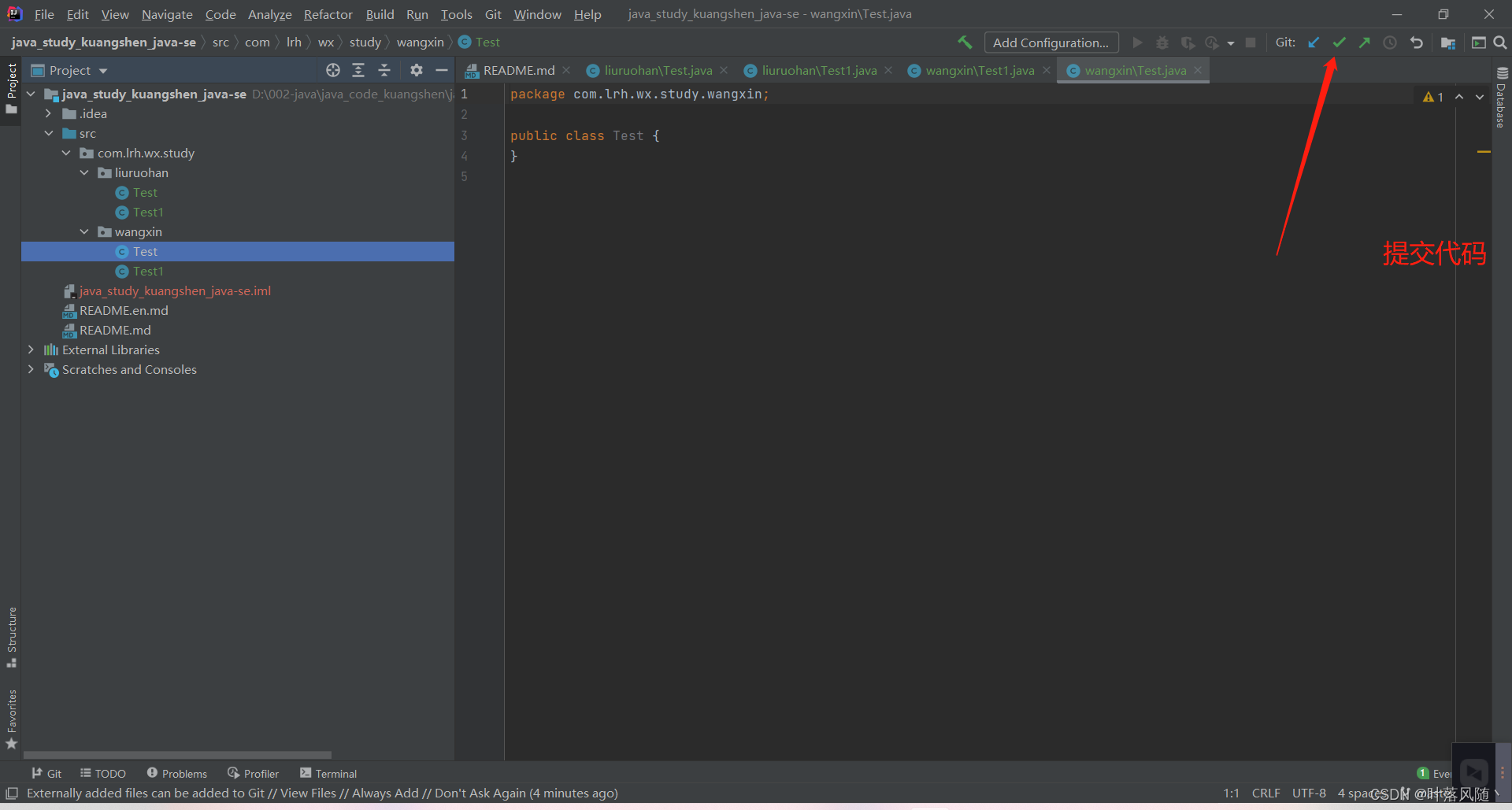
Task: Click the Search Everywhere magnifier icon
Action: click(x=1500, y=43)
